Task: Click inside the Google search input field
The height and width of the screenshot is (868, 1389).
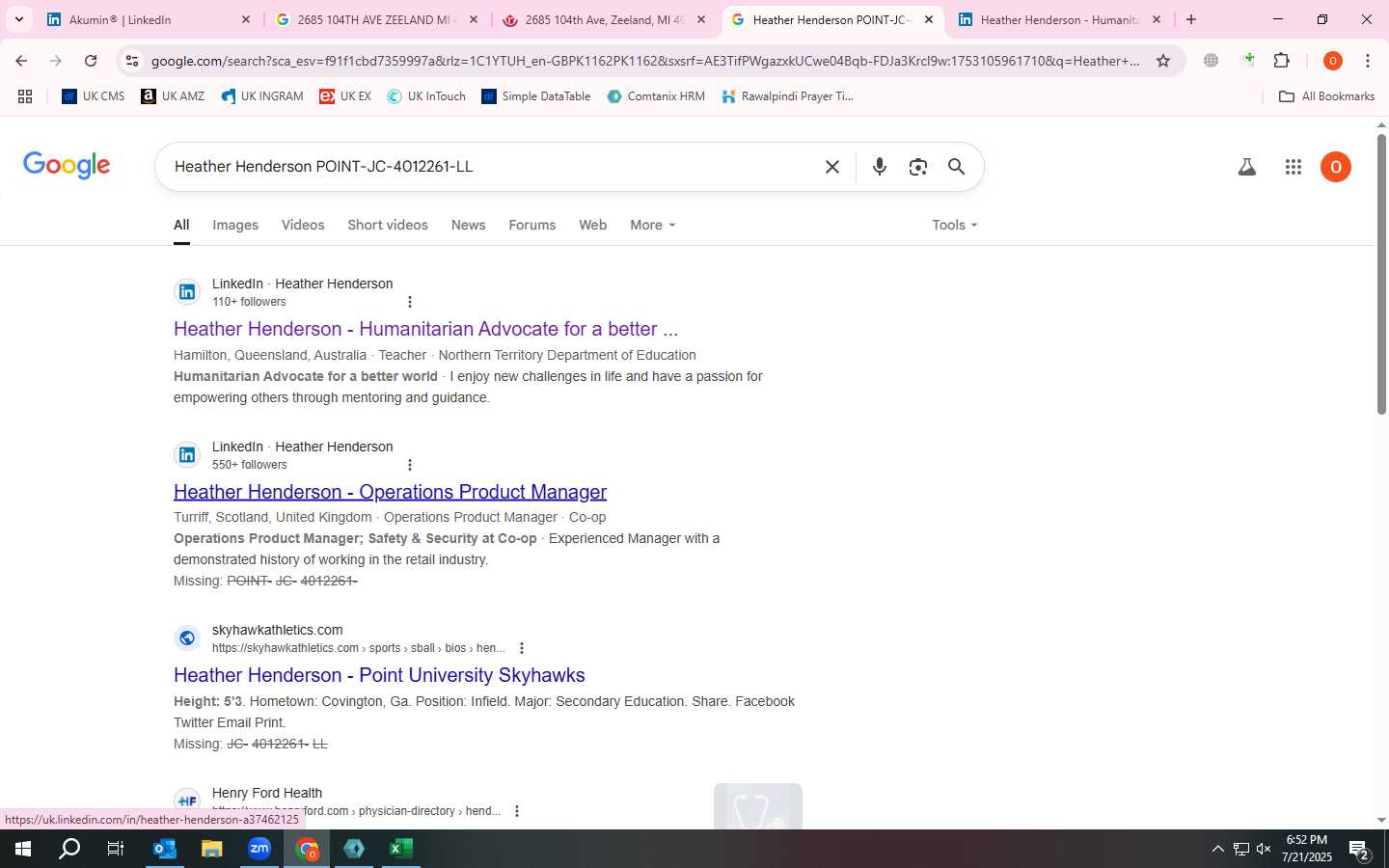Action: coord(492,167)
